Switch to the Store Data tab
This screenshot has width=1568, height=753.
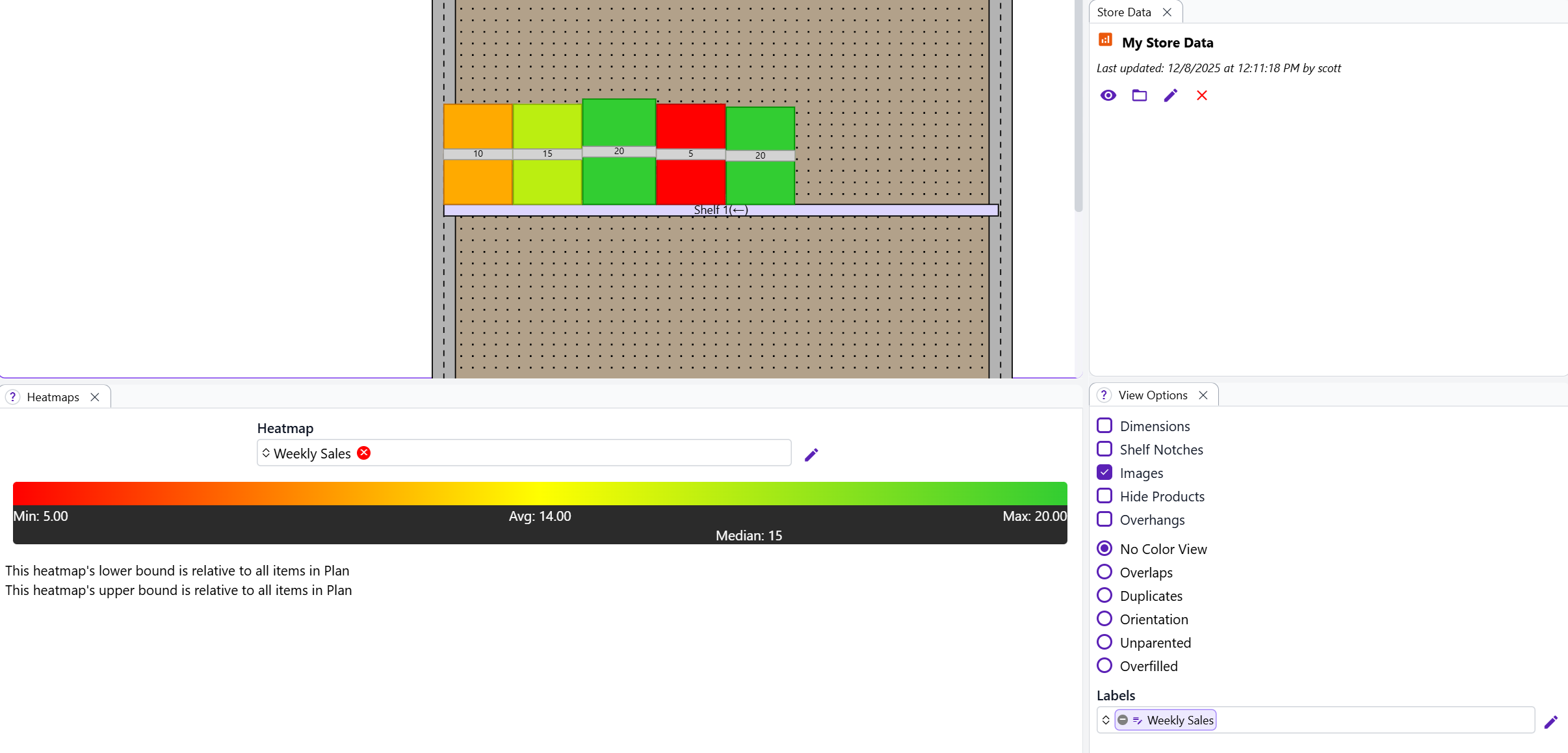[1124, 12]
